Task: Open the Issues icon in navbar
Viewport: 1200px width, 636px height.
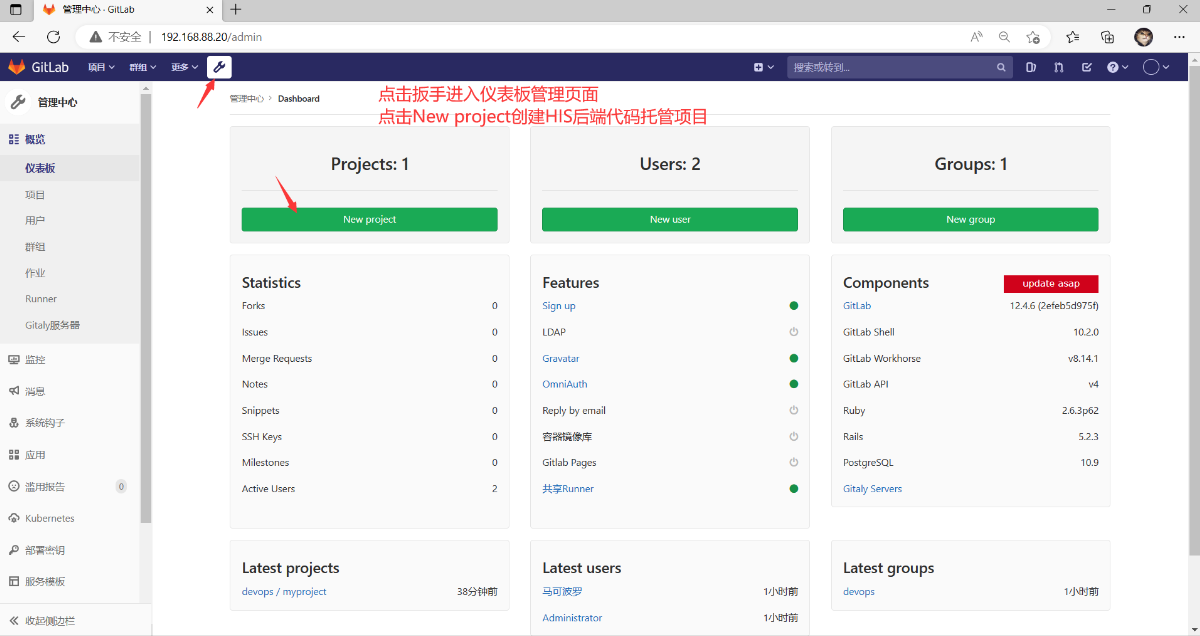Action: (1032, 67)
